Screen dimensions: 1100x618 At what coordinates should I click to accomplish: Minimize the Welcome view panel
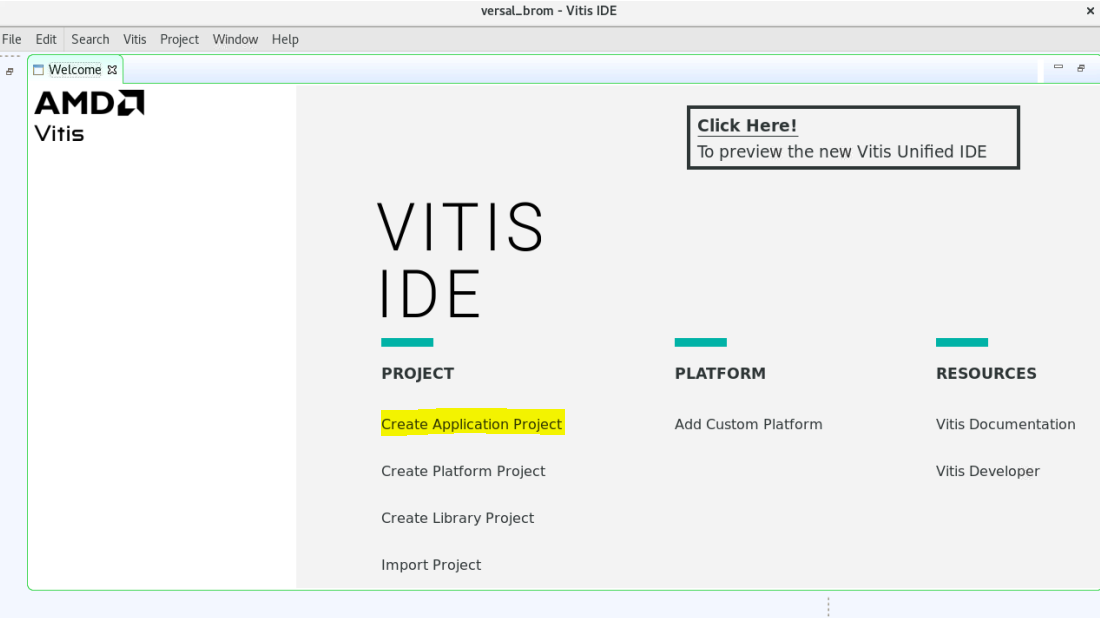(1058, 68)
